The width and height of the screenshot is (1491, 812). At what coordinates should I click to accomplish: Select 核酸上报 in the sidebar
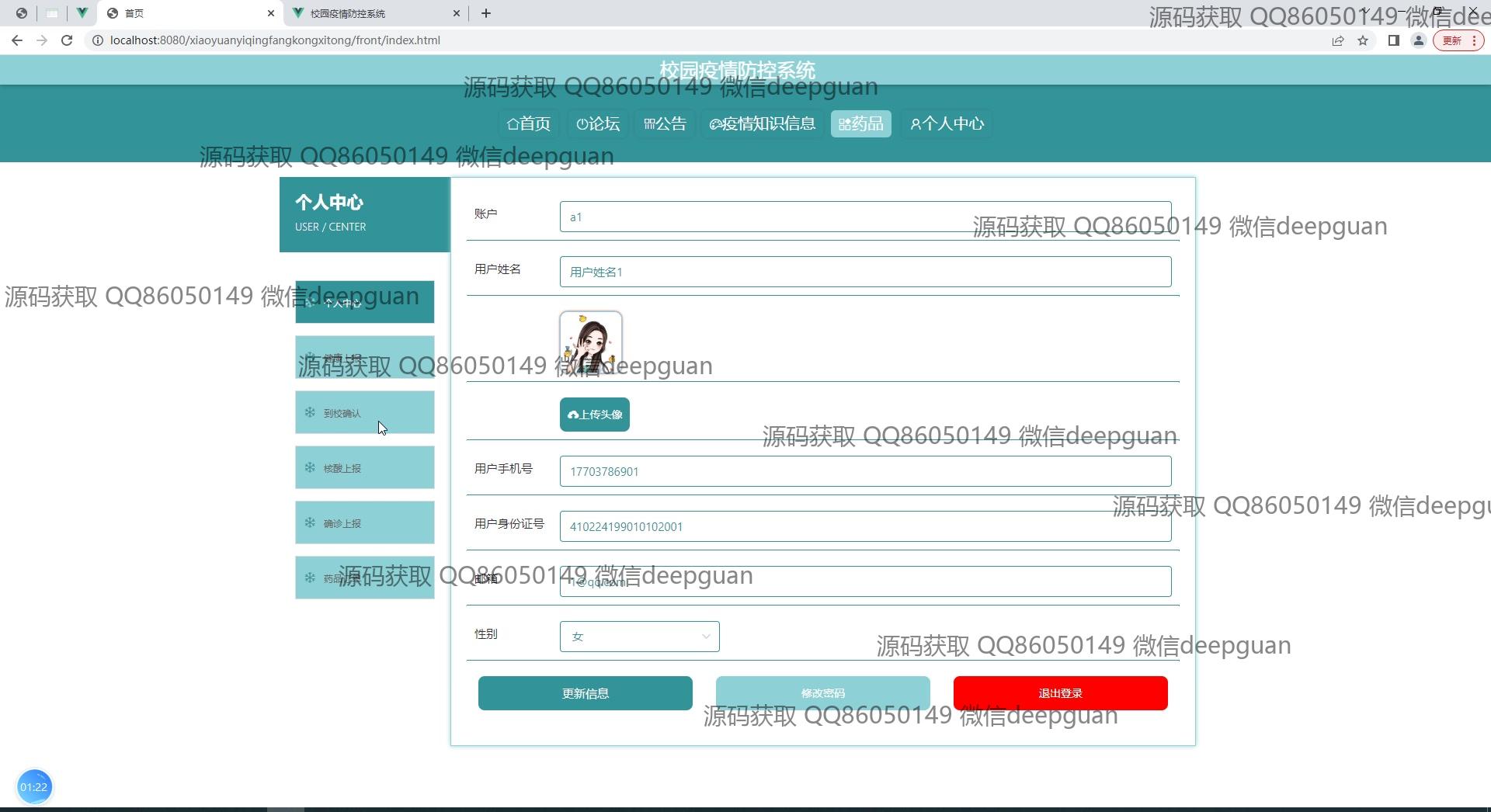coord(365,467)
